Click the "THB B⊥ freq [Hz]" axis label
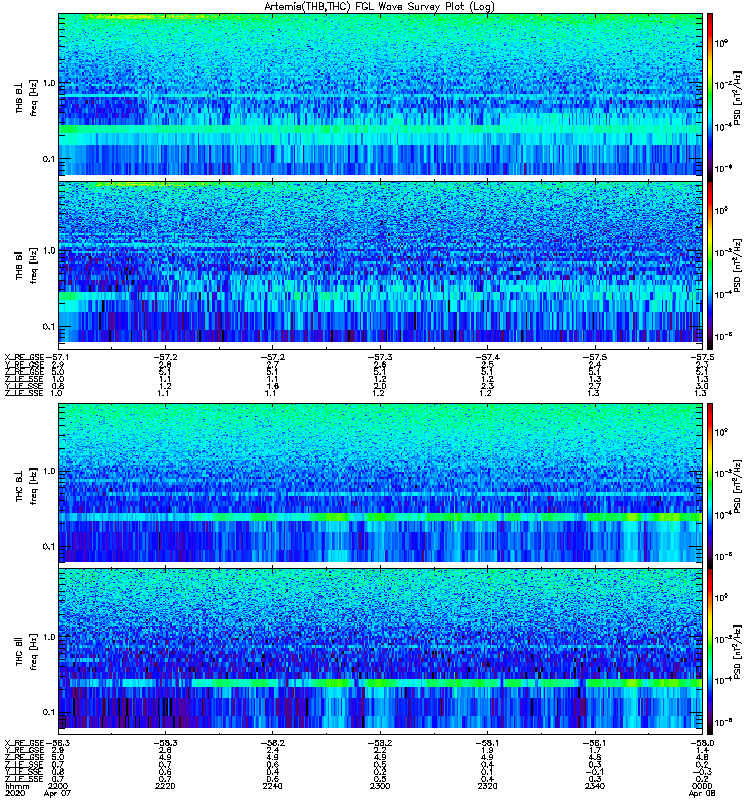The height and width of the screenshot is (800, 750). tap(26, 98)
